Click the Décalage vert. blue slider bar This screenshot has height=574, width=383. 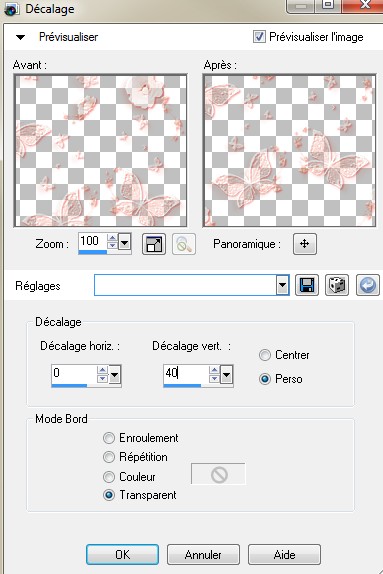pyautogui.click(x=182, y=385)
